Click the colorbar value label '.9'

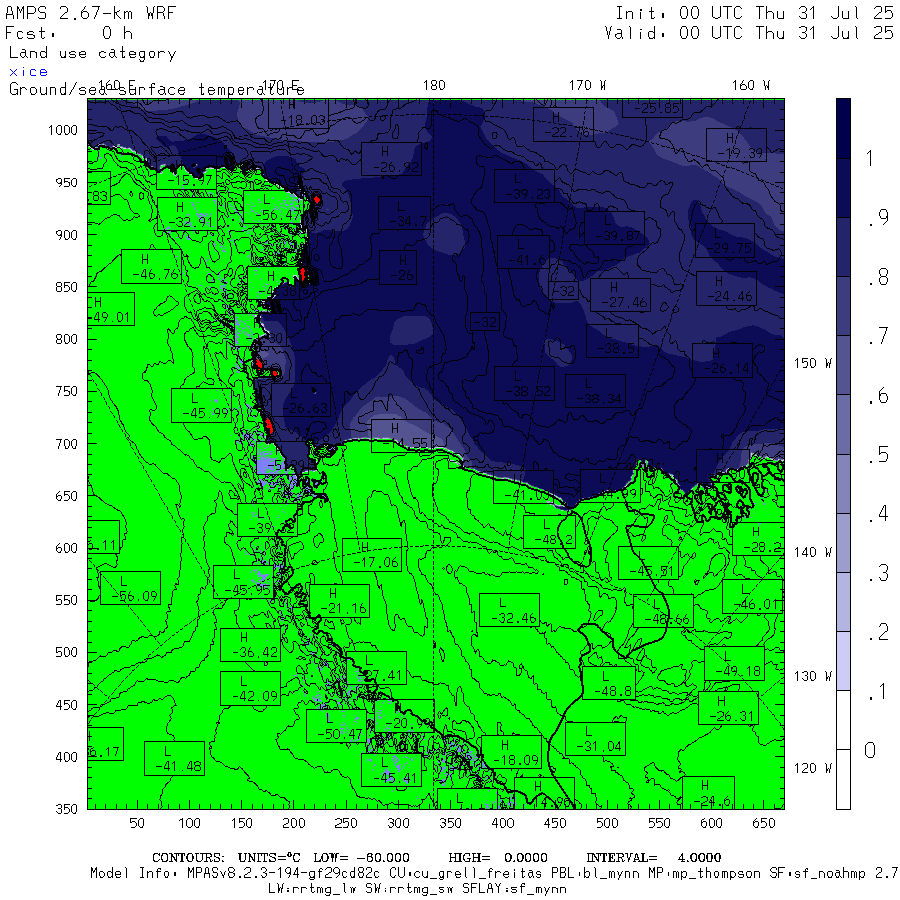[878, 218]
